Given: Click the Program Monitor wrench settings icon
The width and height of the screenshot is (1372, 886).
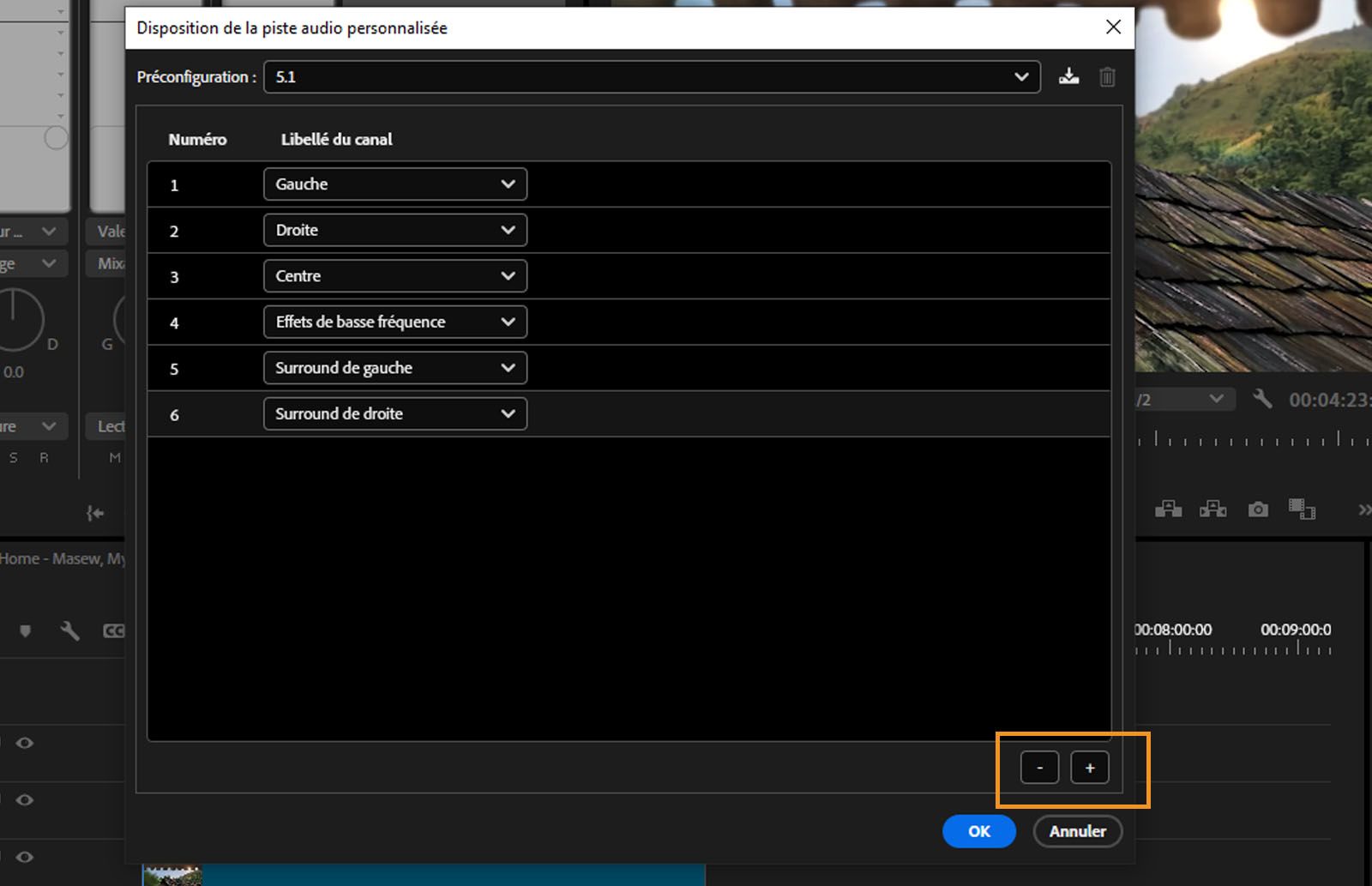Looking at the screenshot, I should (x=1261, y=399).
